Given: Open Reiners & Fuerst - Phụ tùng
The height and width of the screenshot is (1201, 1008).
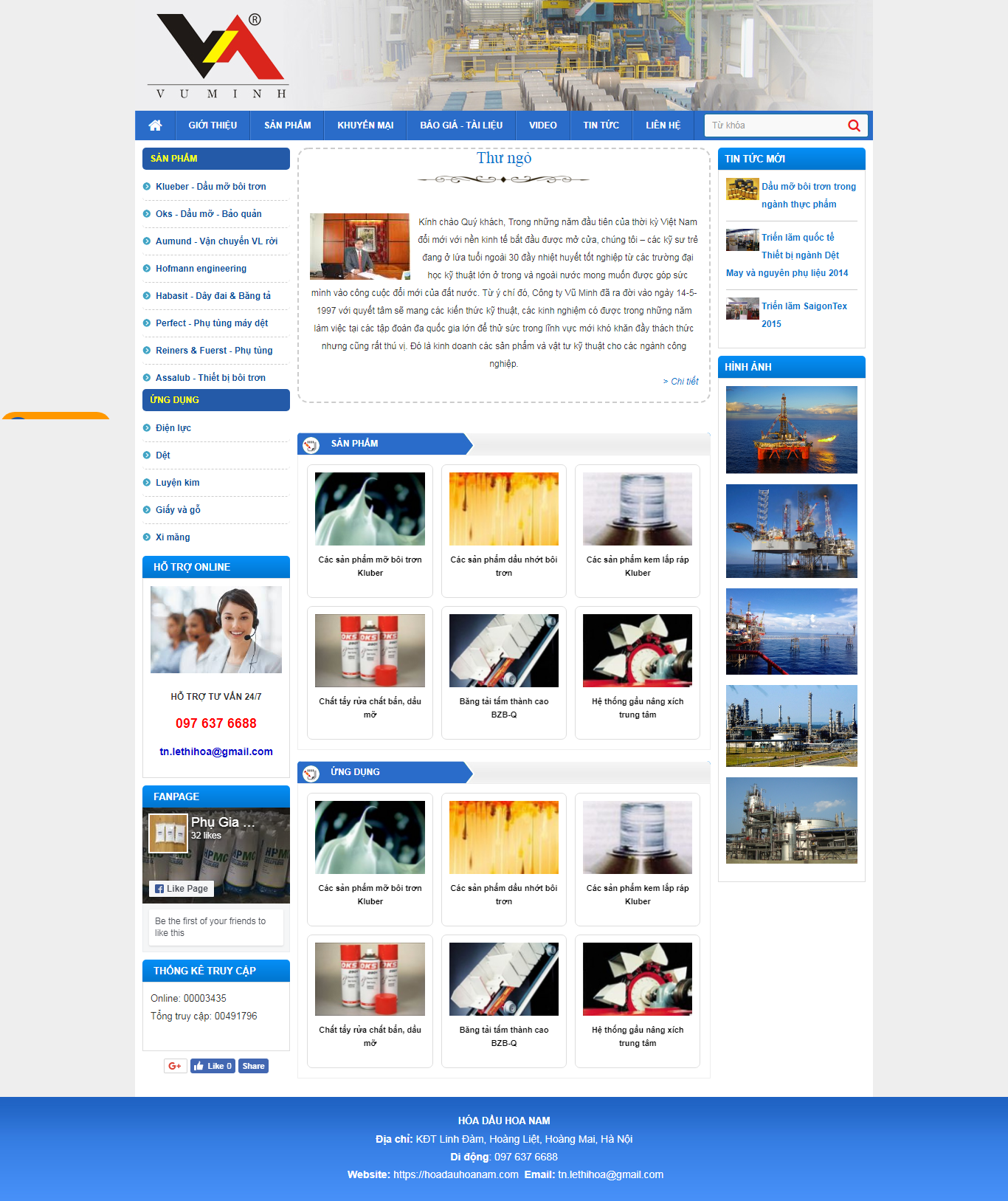Looking at the screenshot, I should click(x=214, y=351).
